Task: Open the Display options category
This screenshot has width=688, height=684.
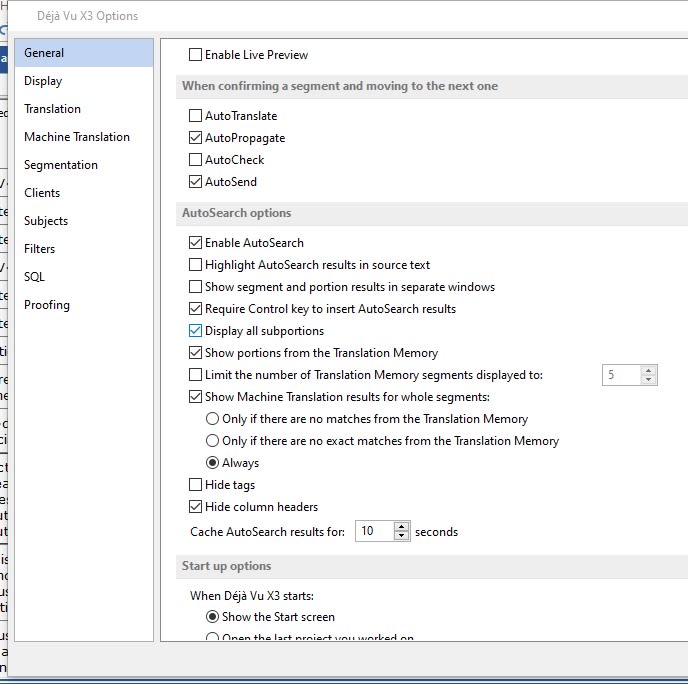Action: [84, 81]
